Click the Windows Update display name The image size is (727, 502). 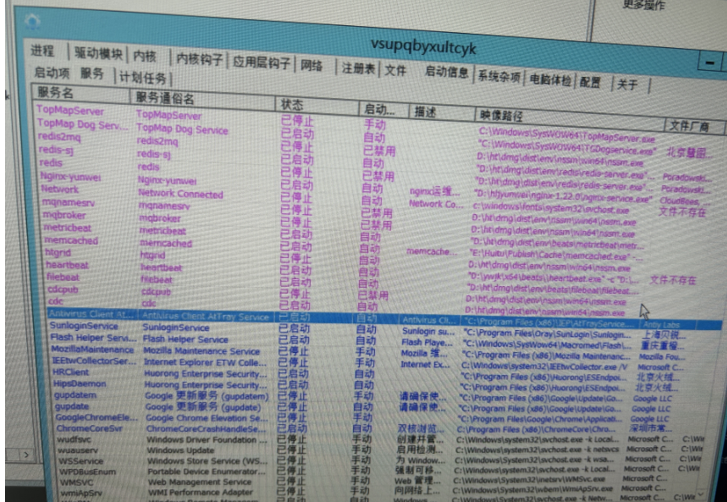(181, 450)
